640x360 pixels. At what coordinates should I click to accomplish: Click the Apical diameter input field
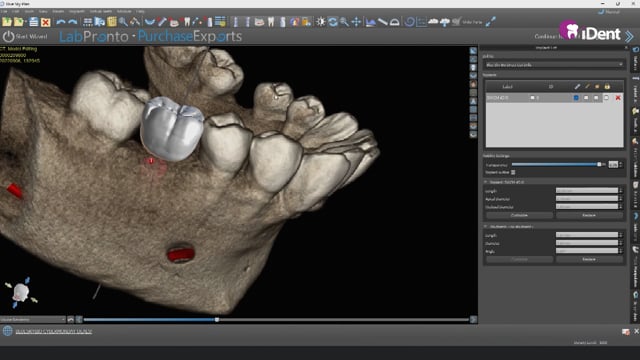[x=587, y=199]
